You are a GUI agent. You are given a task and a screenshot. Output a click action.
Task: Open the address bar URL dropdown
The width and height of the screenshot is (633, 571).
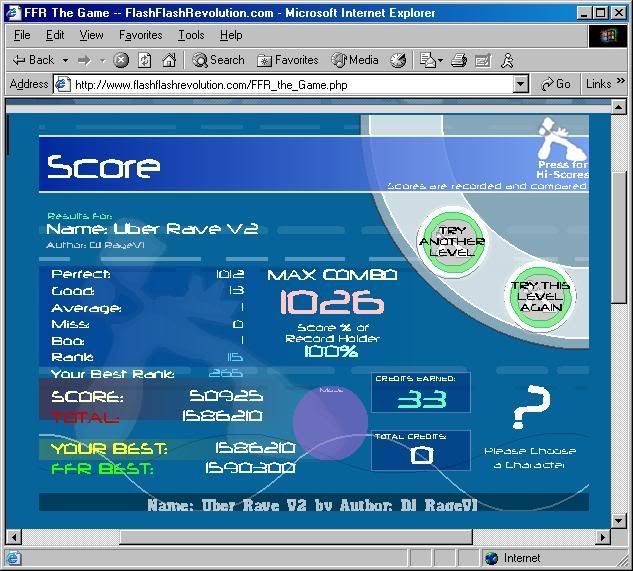click(x=520, y=85)
